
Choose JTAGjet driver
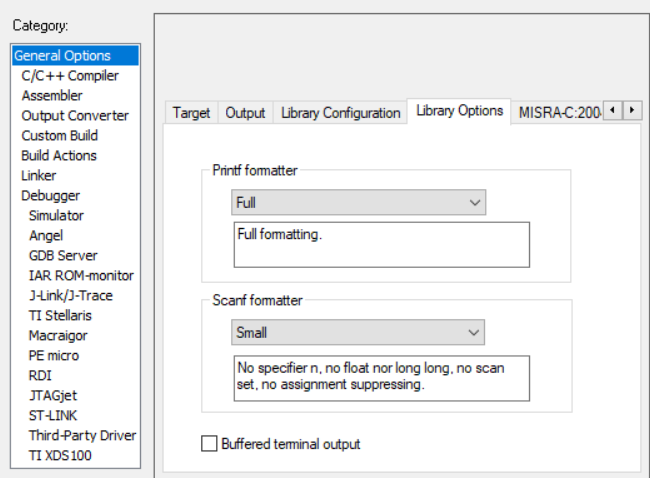53,395
